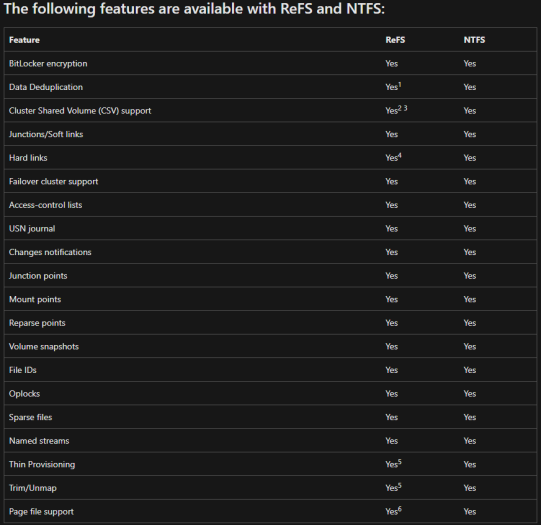Screen dimensions: 541x525
Task: Click the ReFS Yes value for Reparse points
Action: 392,323
